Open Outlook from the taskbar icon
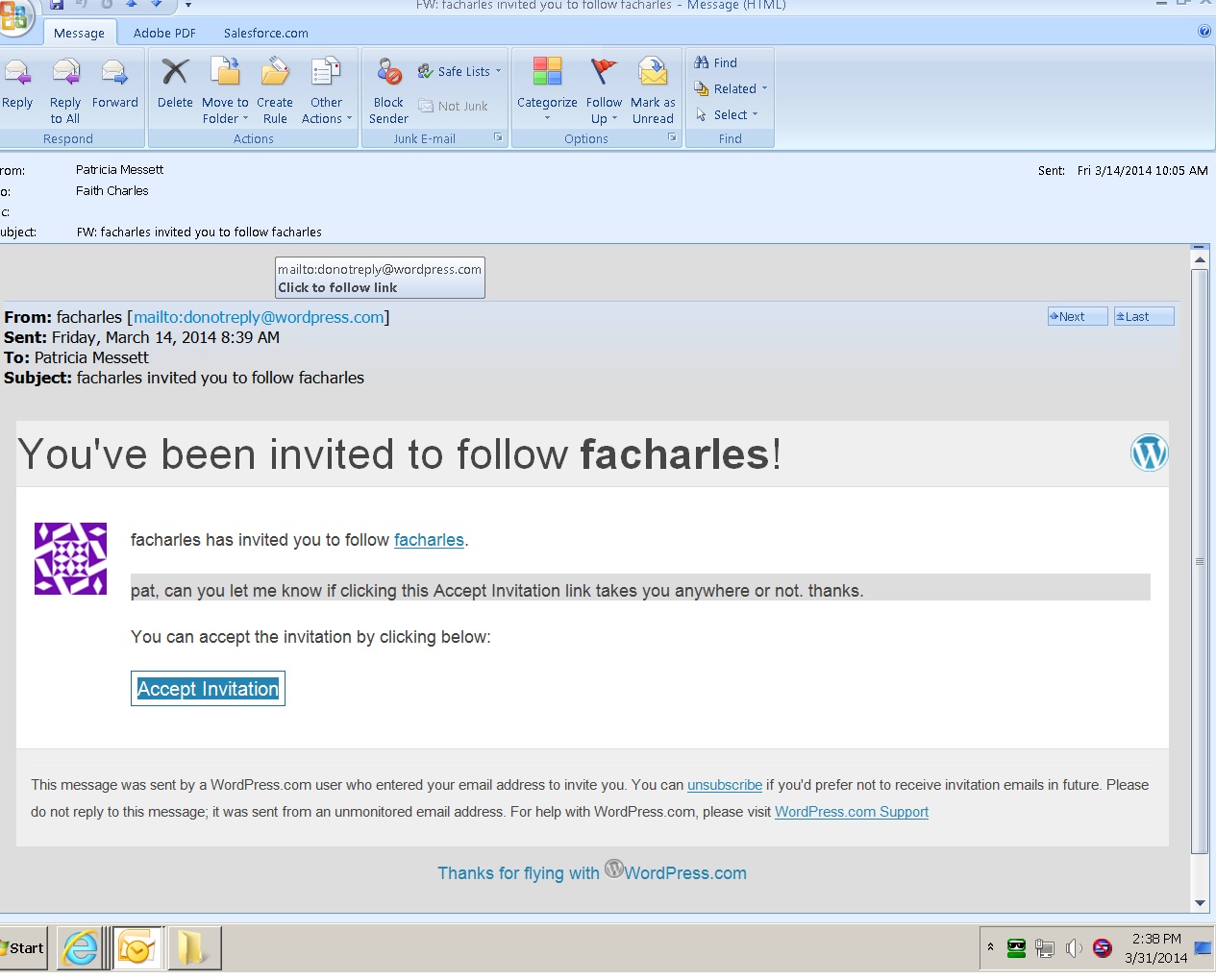 (138, 947)
